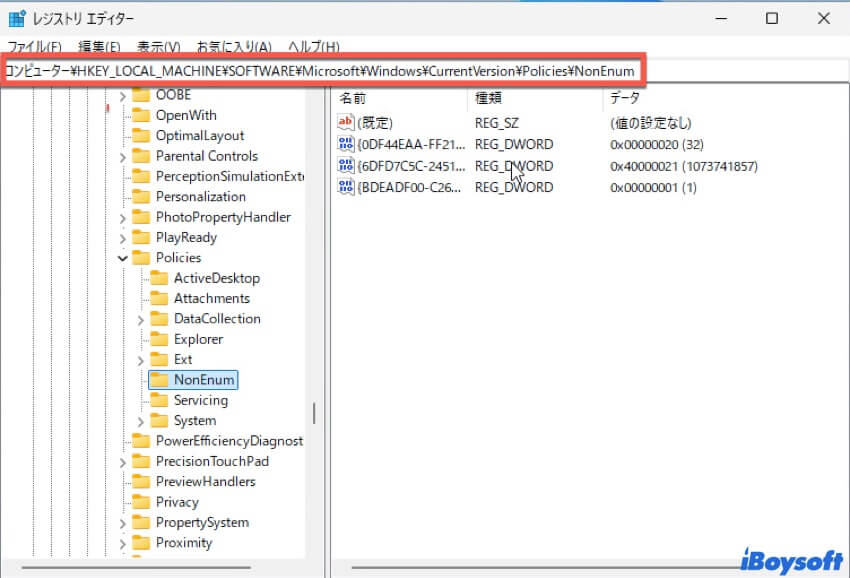The height and width of the screenshot is (578, 850).
Task: Open the 編集(E) menu
Action: pyautogui.click(x=99, y=47)
